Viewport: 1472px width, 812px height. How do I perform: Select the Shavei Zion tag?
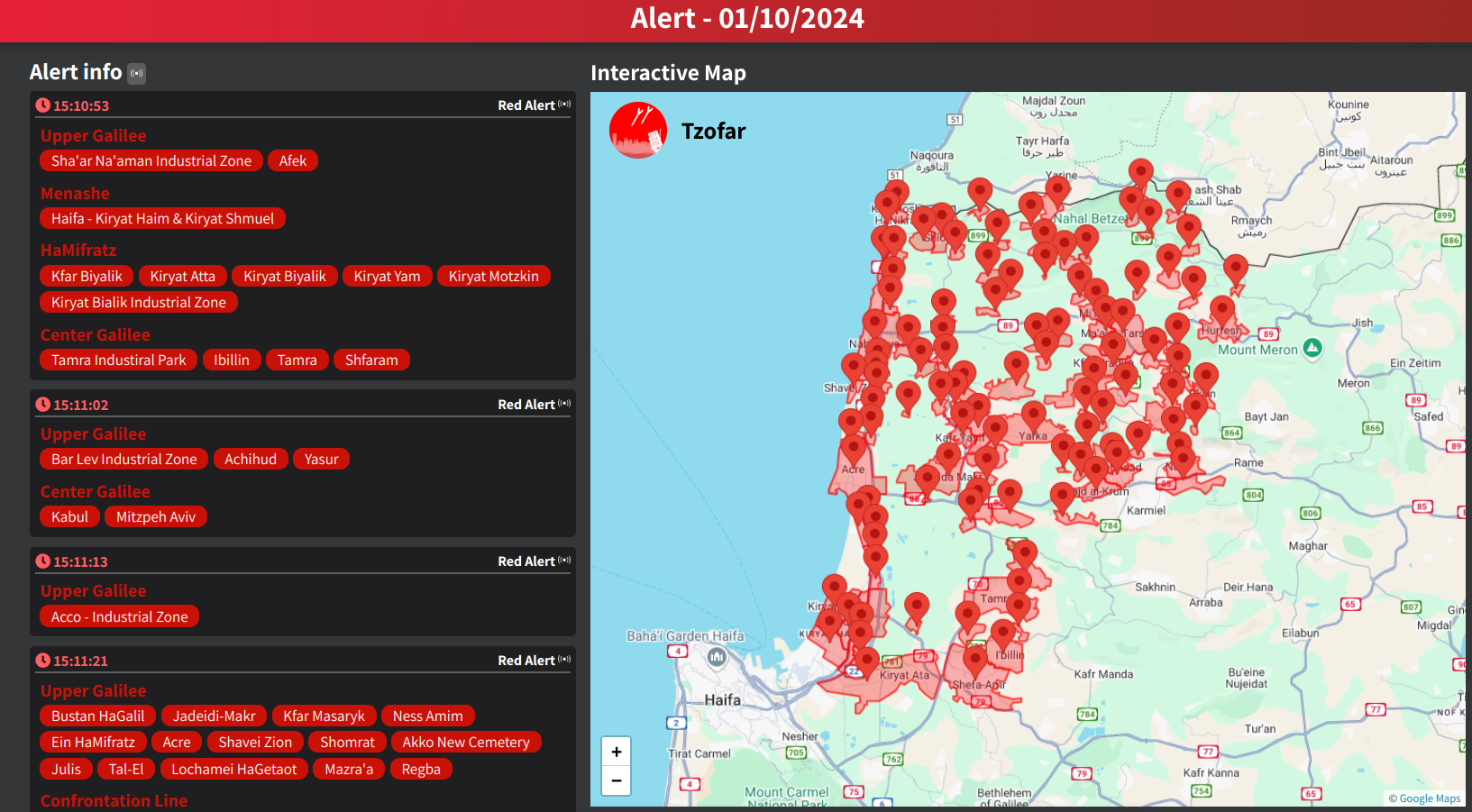click(x=255, y=742)
